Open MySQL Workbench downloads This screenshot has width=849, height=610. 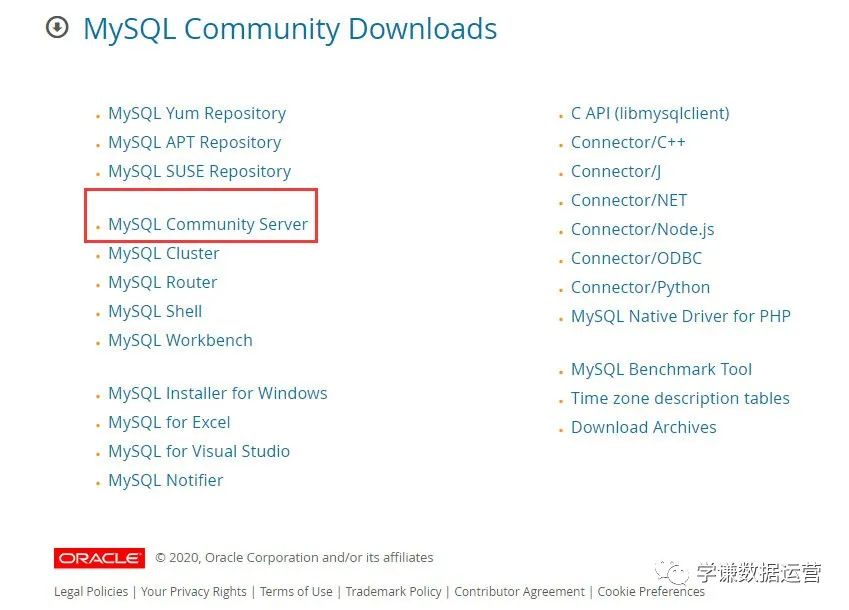click(180, 340)
